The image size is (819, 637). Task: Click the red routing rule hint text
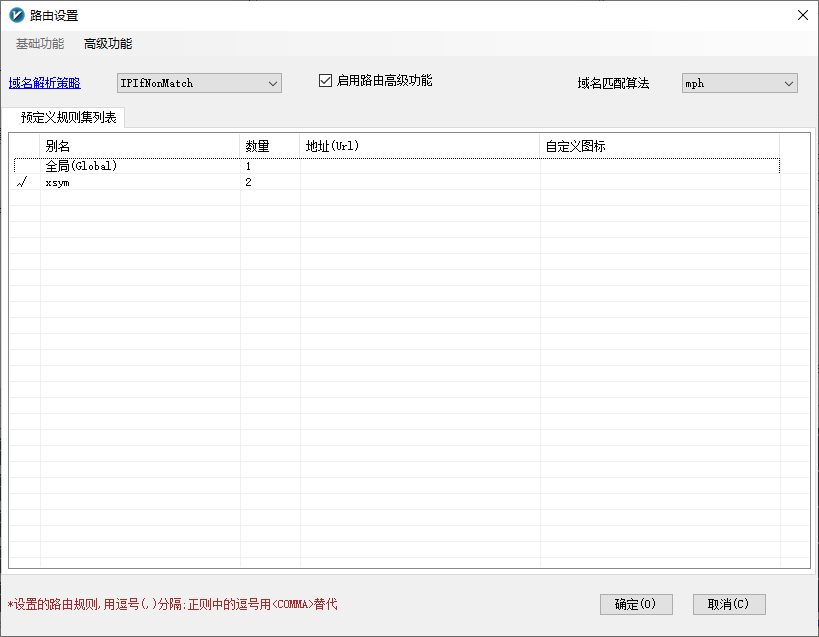[172, 605]
